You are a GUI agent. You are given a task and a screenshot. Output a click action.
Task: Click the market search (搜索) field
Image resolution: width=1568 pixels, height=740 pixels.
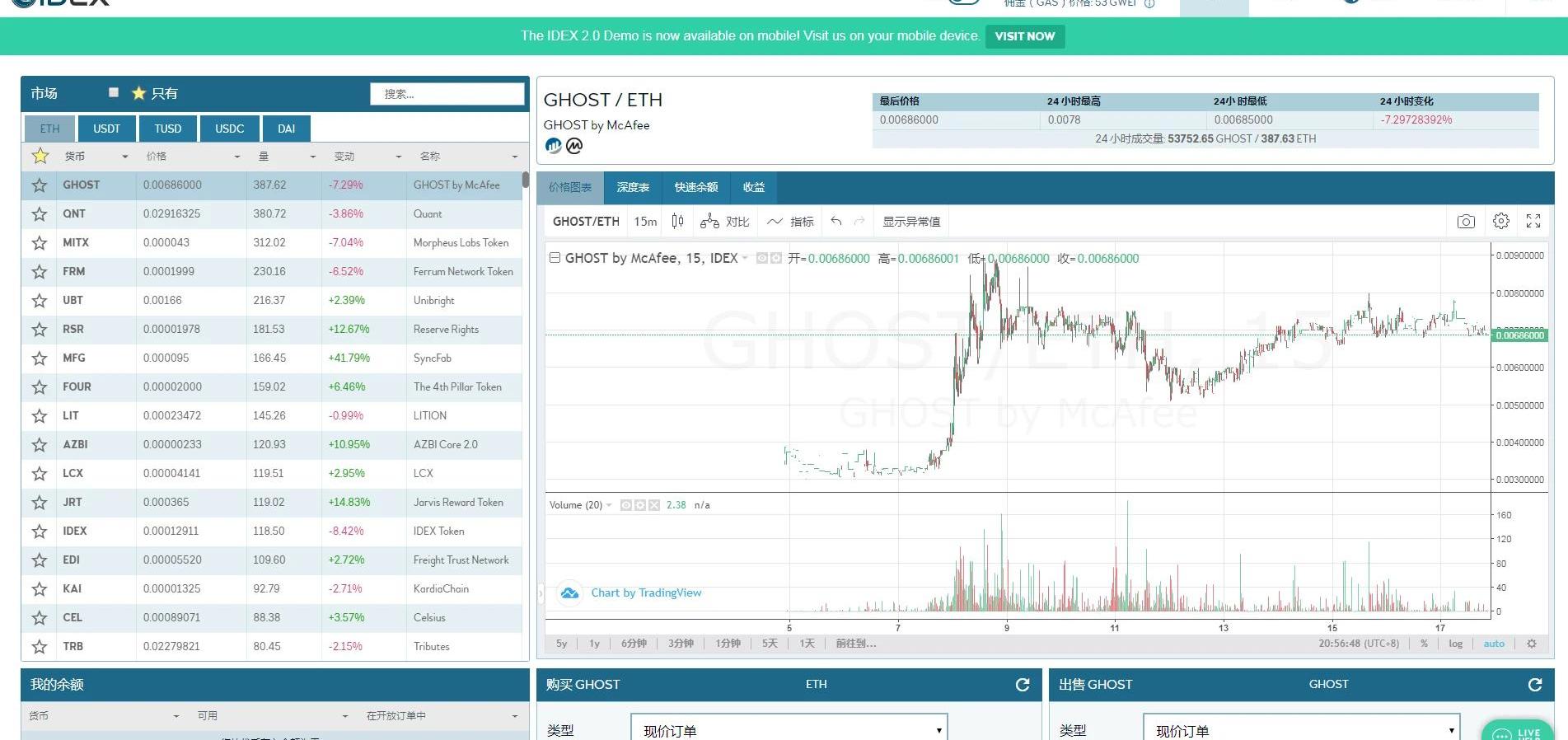(447, 94)
